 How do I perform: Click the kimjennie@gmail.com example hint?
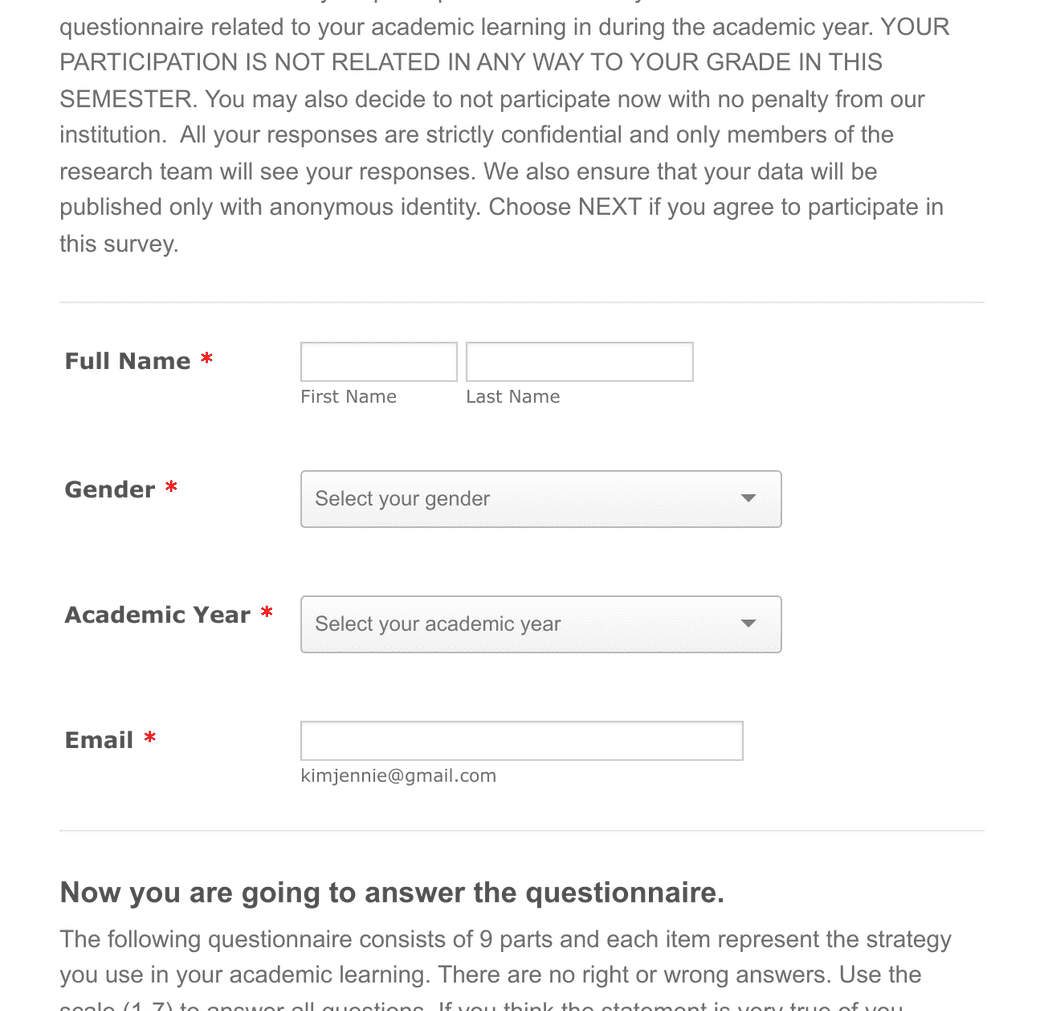(398, 776)
